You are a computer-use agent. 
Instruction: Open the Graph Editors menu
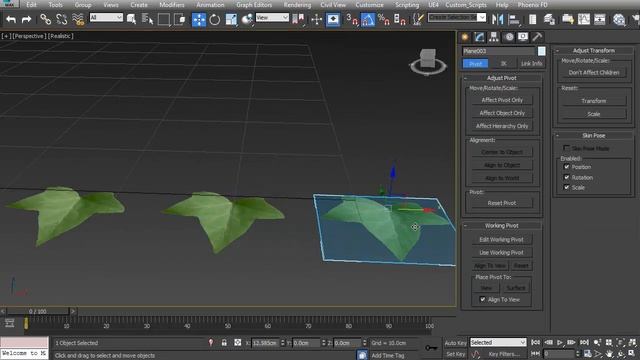[254, 5]
